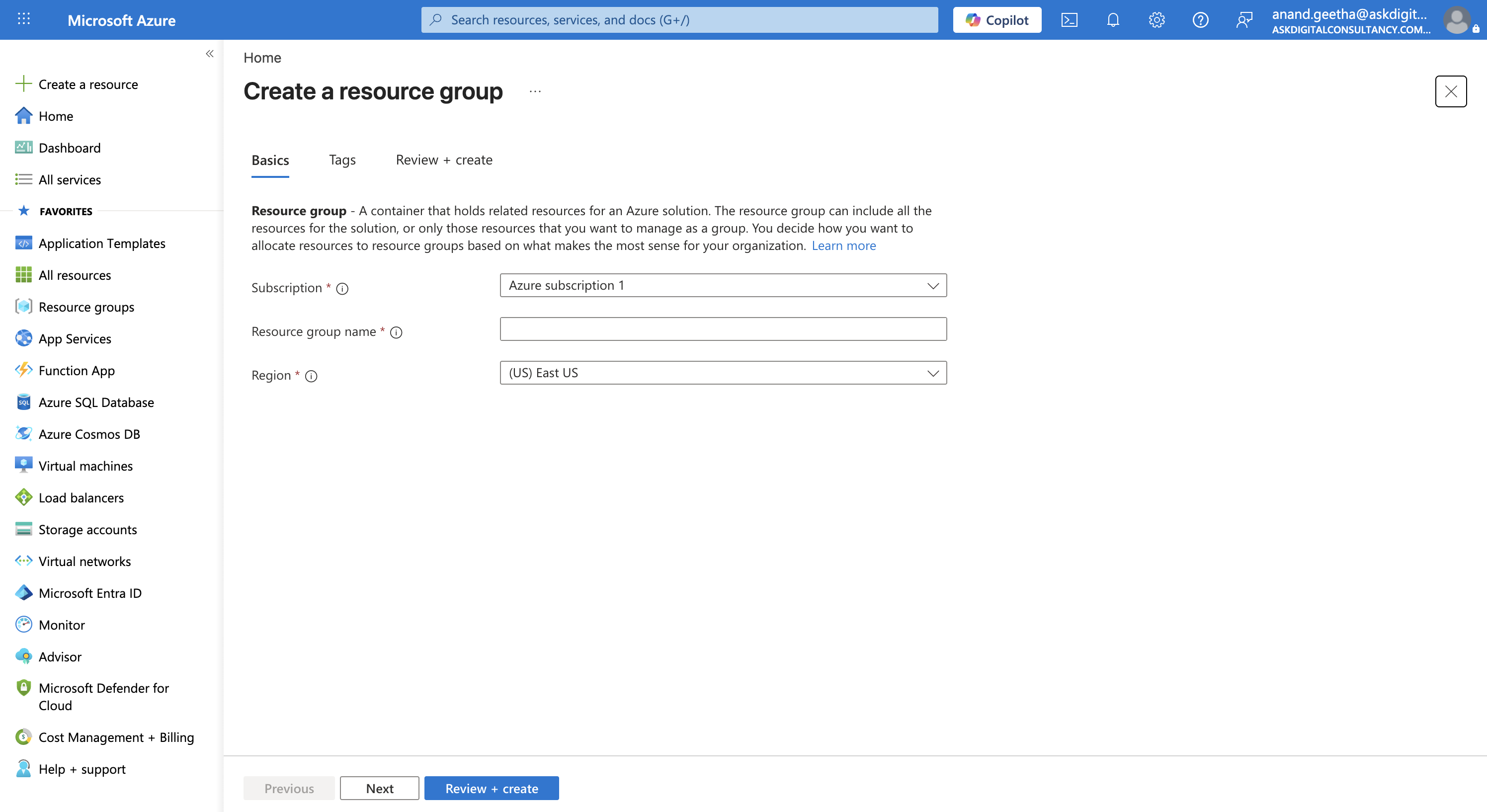
Task: Click the Storage accounts icon
Action: (x=24, y=529)
